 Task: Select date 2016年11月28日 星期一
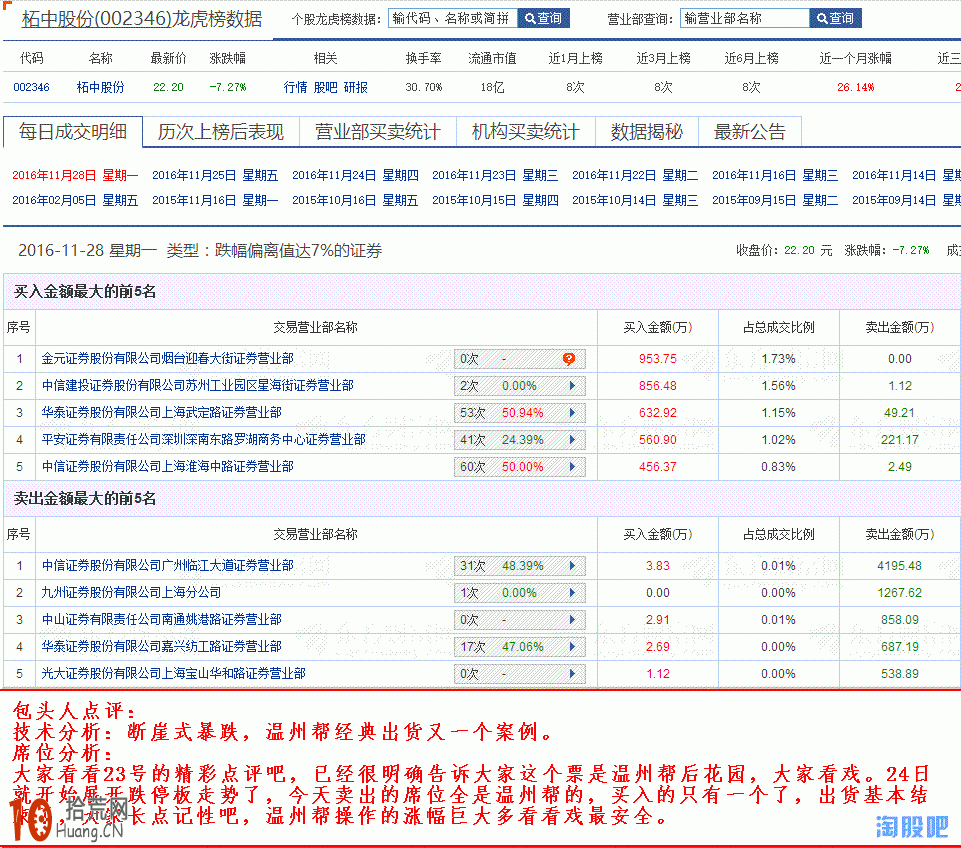click(75, 175)
